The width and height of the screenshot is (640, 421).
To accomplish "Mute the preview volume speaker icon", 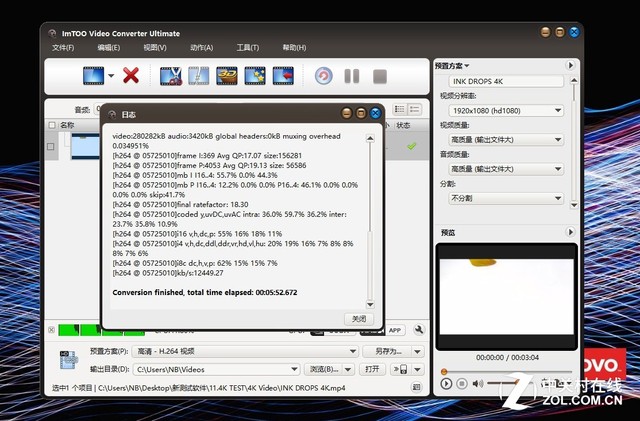I will [x=477, y=383].
